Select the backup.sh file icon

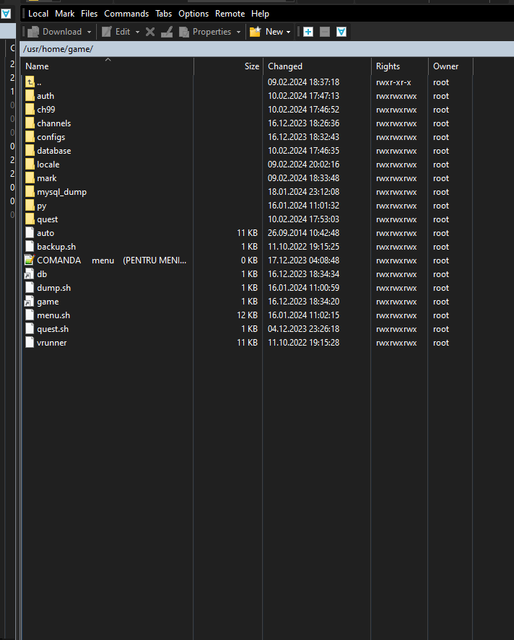[x=30, y=247]
